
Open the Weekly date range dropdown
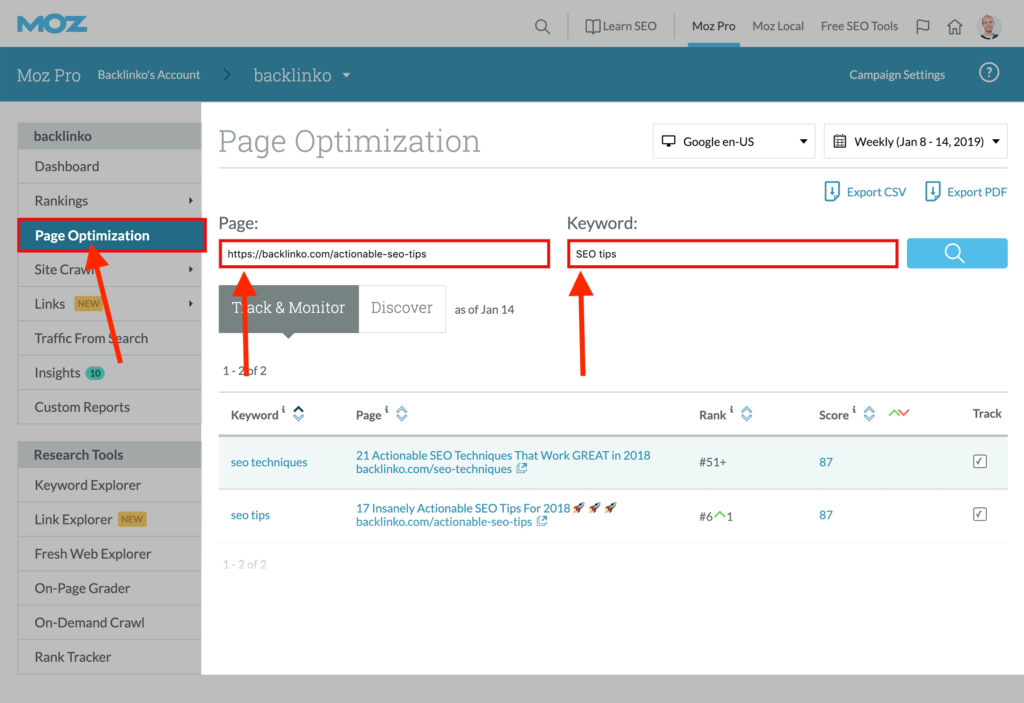pos(915,142)
